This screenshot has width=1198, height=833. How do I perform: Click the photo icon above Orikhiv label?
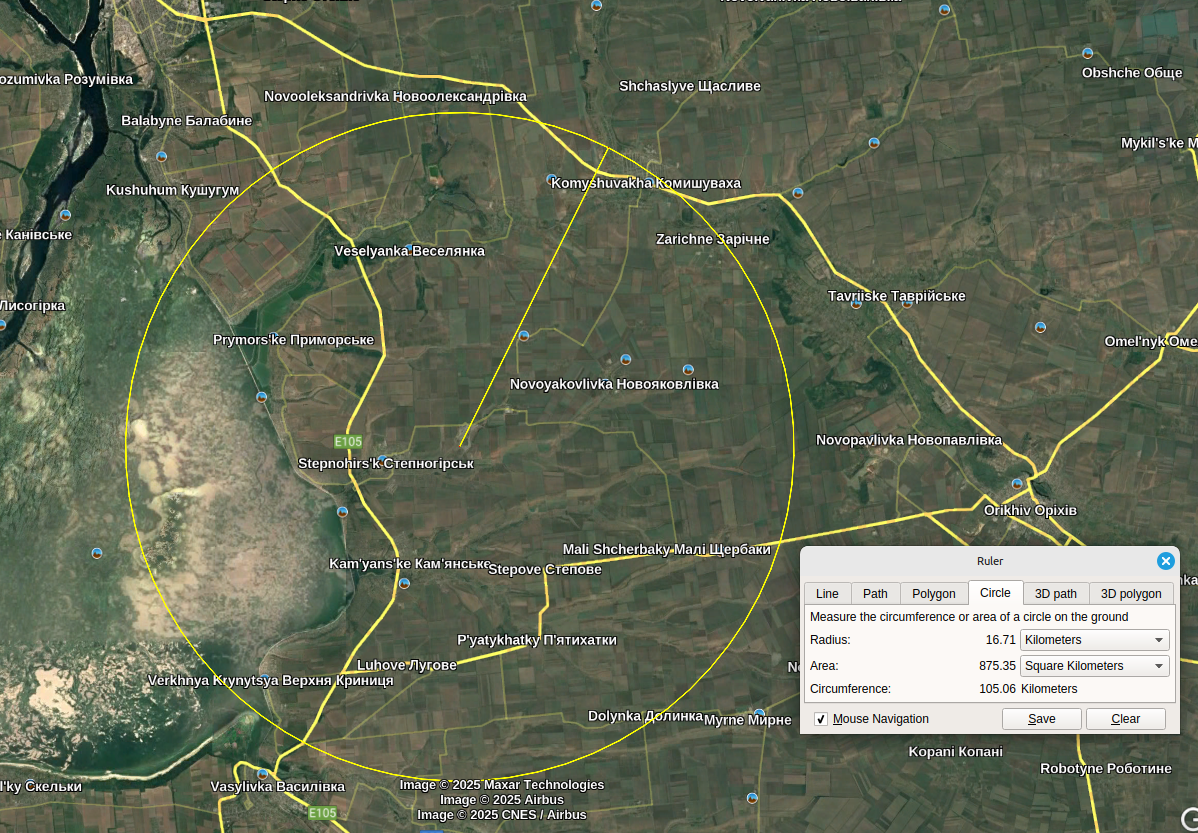1017,484
